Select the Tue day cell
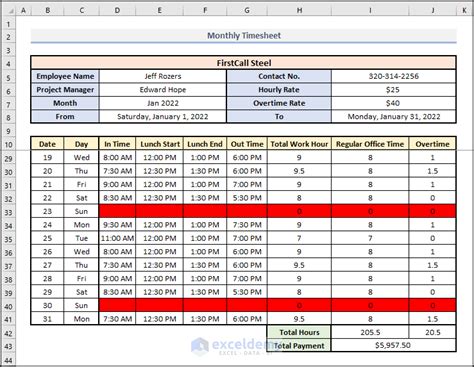474x367 pixels. tap(81, 238)
